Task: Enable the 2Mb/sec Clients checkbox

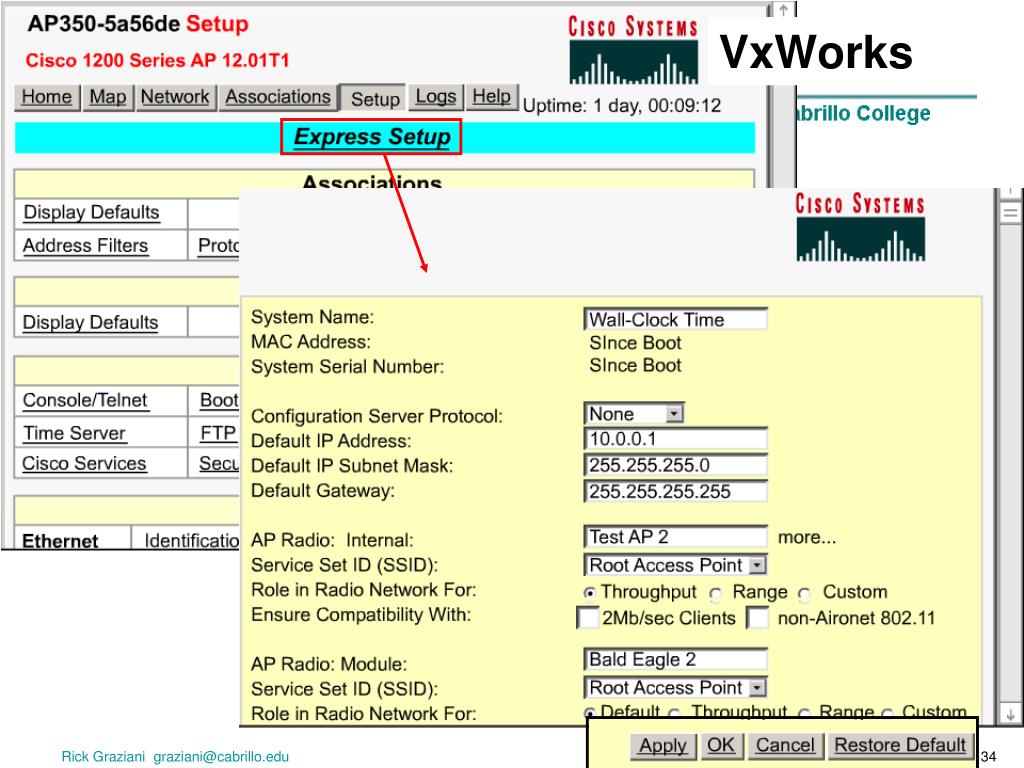Action: (x=588, y=618)
